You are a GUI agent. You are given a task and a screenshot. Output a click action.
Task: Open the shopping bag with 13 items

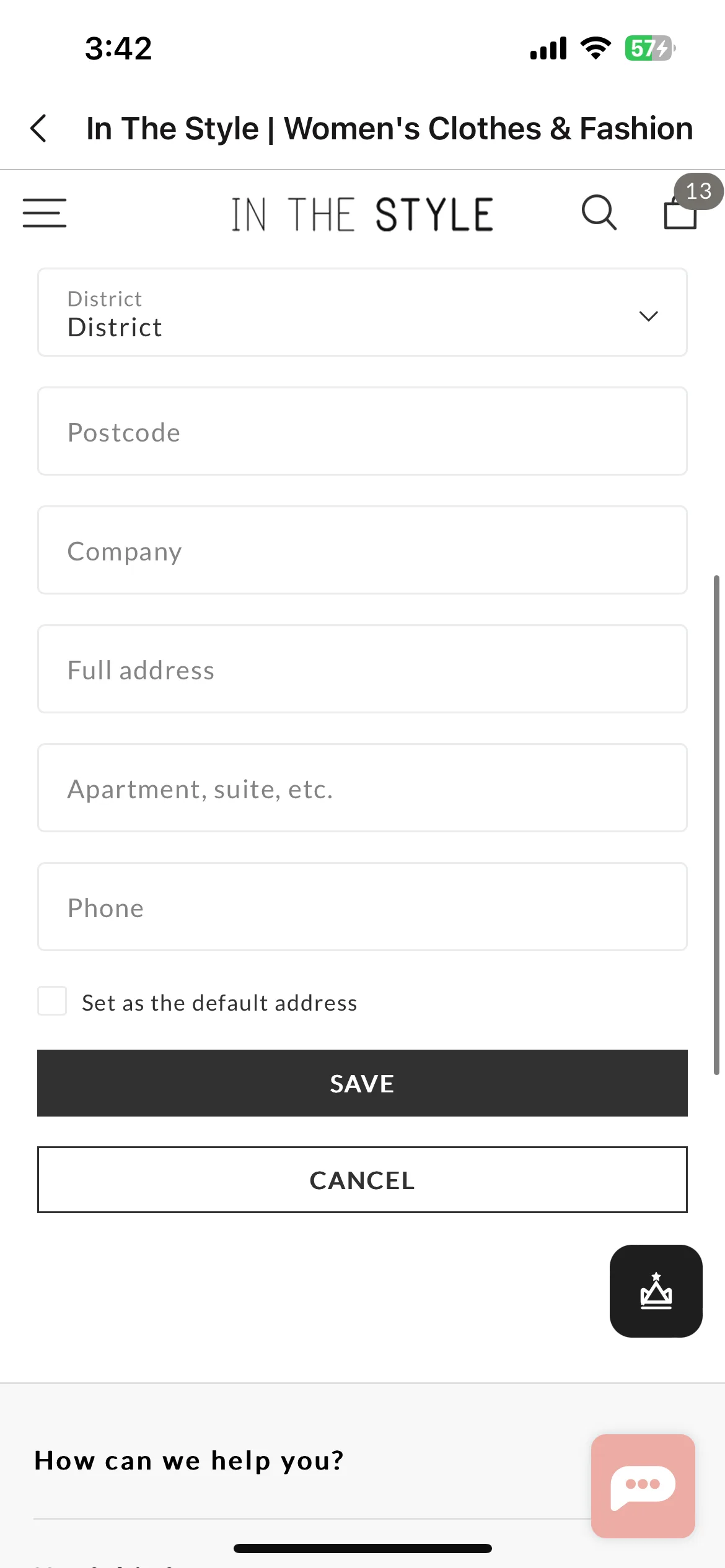(x=680, y=213)
